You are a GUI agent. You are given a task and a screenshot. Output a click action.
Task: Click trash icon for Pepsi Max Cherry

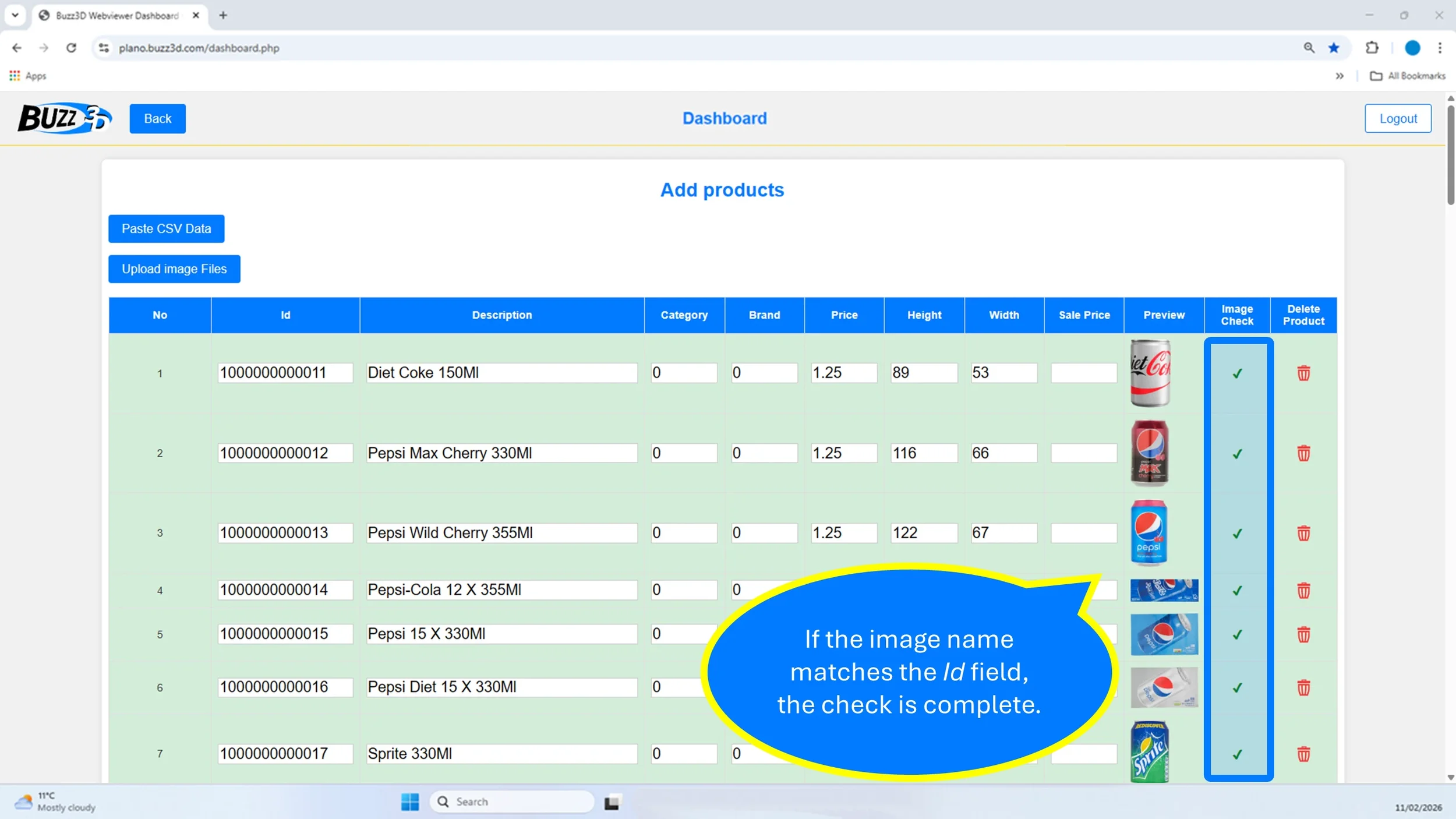pos(1303,453)
